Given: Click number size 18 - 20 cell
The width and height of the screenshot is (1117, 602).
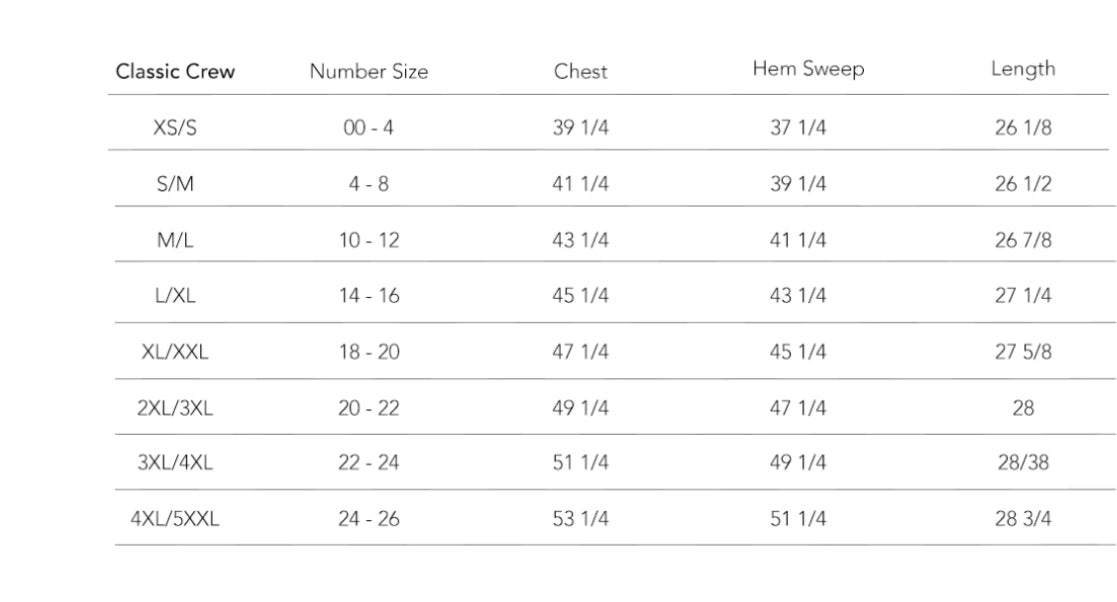Looking at the screenshot, I should (x=368, y=352).
